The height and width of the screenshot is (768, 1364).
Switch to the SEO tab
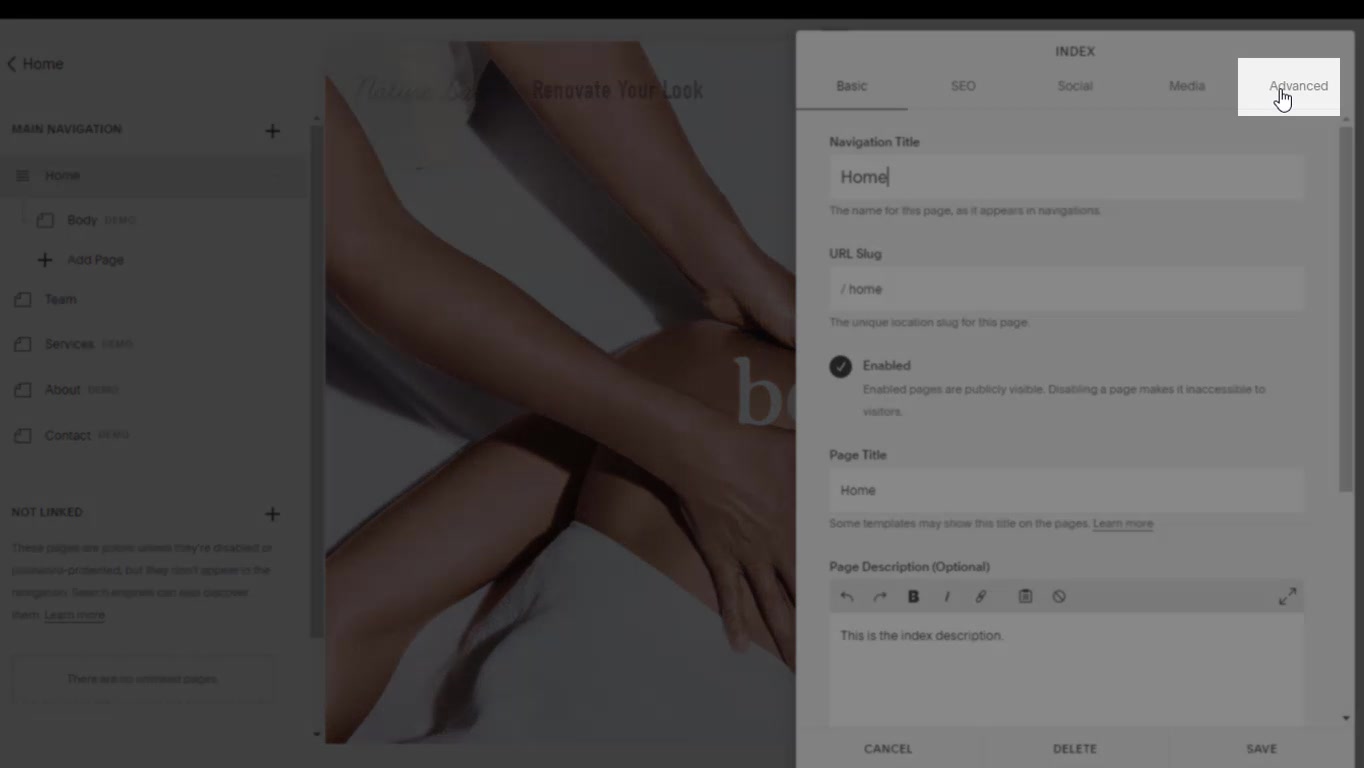pyautogui.click(x=963, y=86)
